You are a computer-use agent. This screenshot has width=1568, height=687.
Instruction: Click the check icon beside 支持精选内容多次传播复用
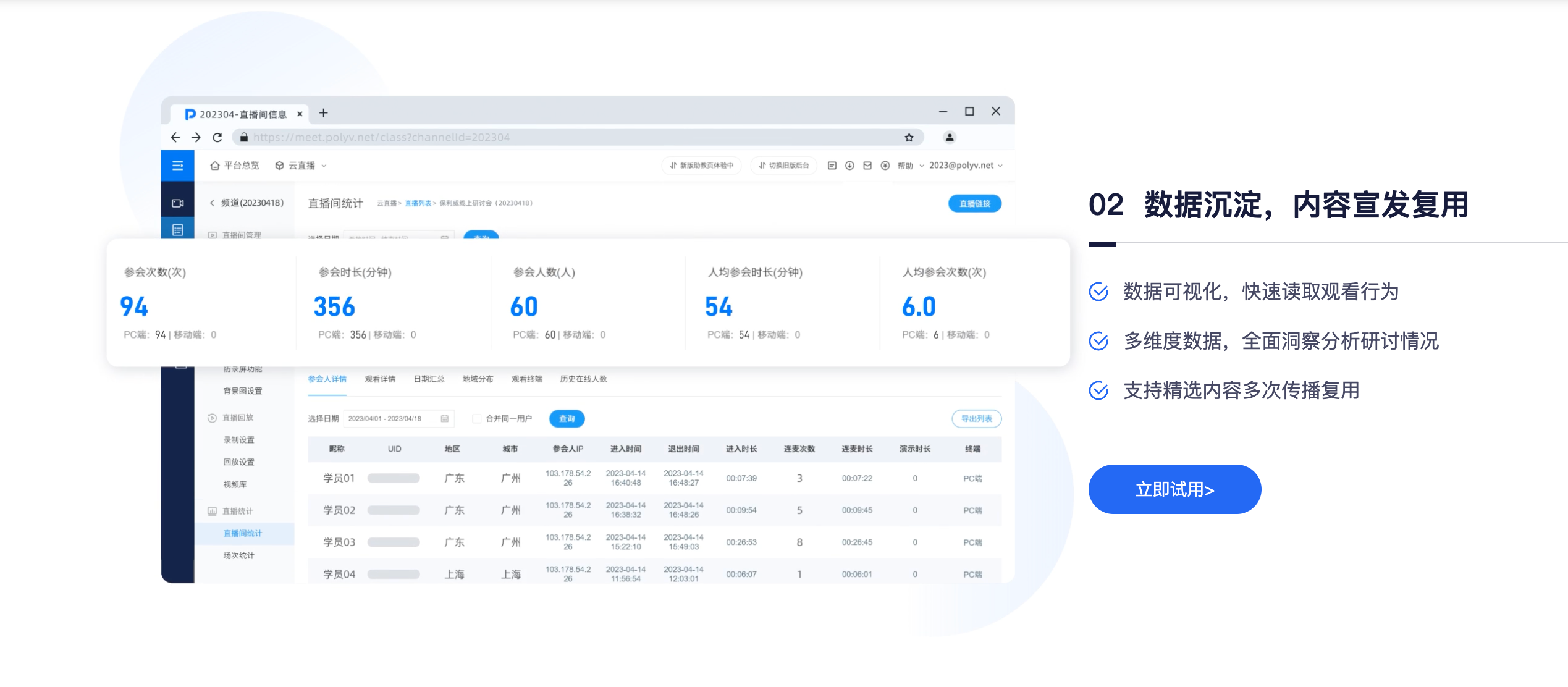click(x=1098, y=390)
